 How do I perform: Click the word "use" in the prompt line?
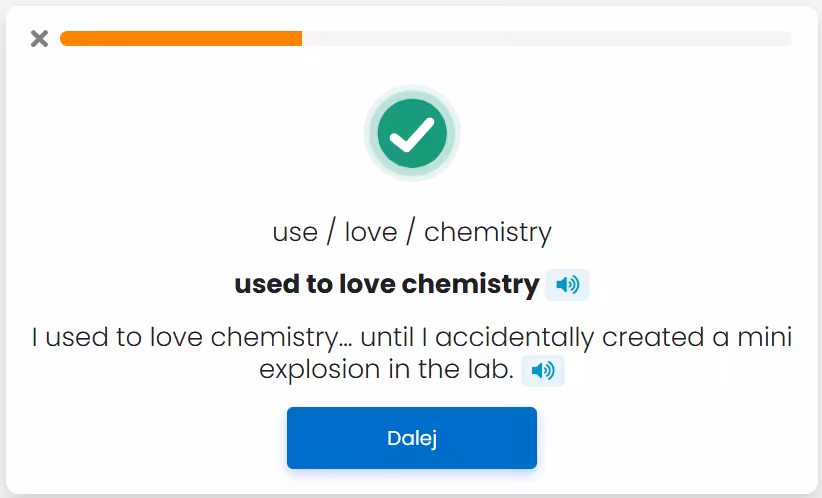295,233
